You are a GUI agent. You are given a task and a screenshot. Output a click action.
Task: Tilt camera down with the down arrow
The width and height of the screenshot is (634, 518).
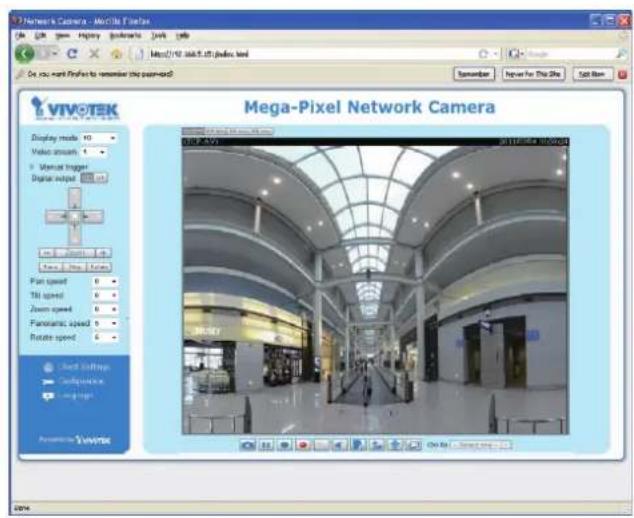74,235
